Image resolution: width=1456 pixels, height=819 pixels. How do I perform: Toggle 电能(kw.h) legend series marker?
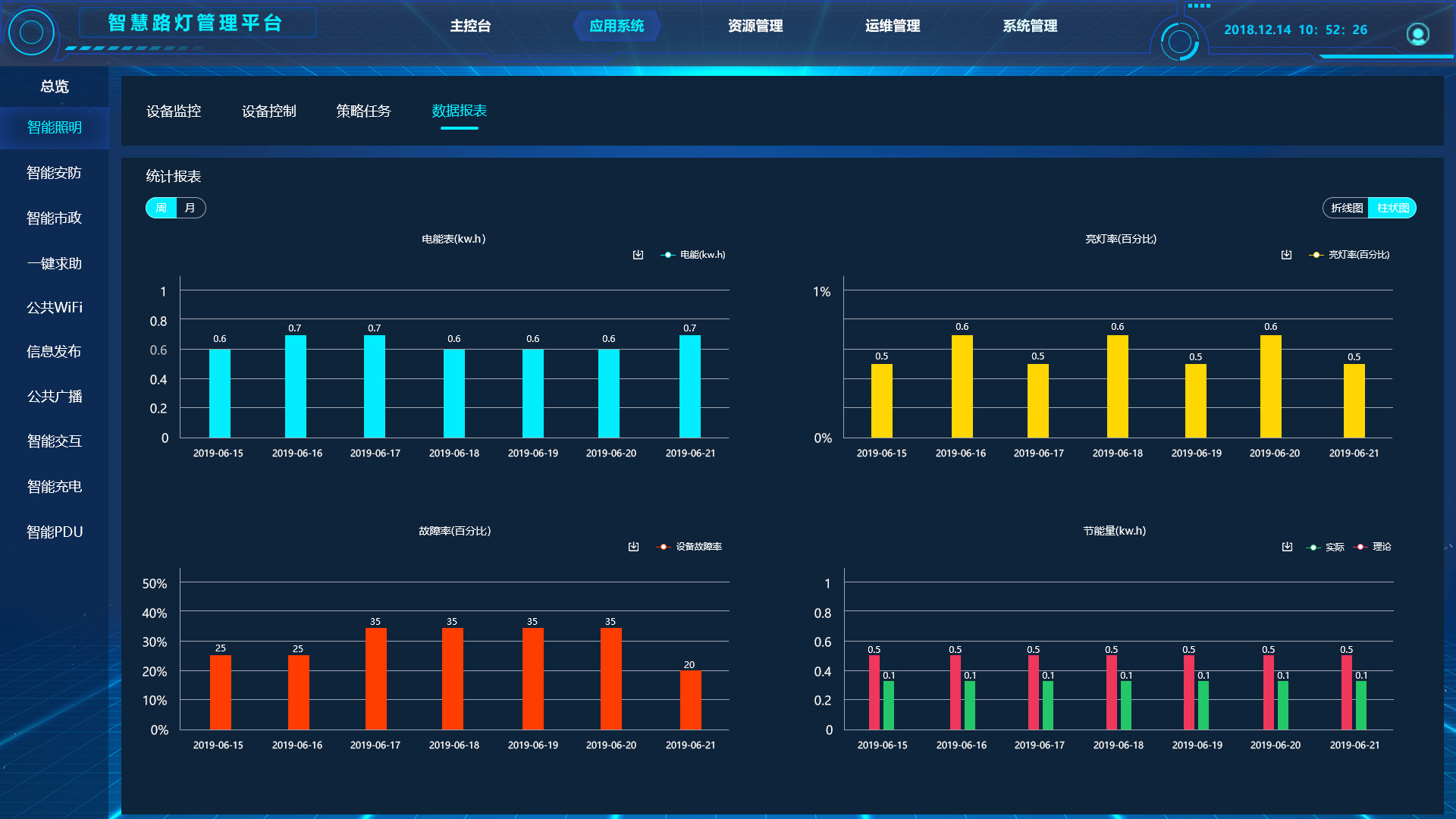(x=667, y=255)
